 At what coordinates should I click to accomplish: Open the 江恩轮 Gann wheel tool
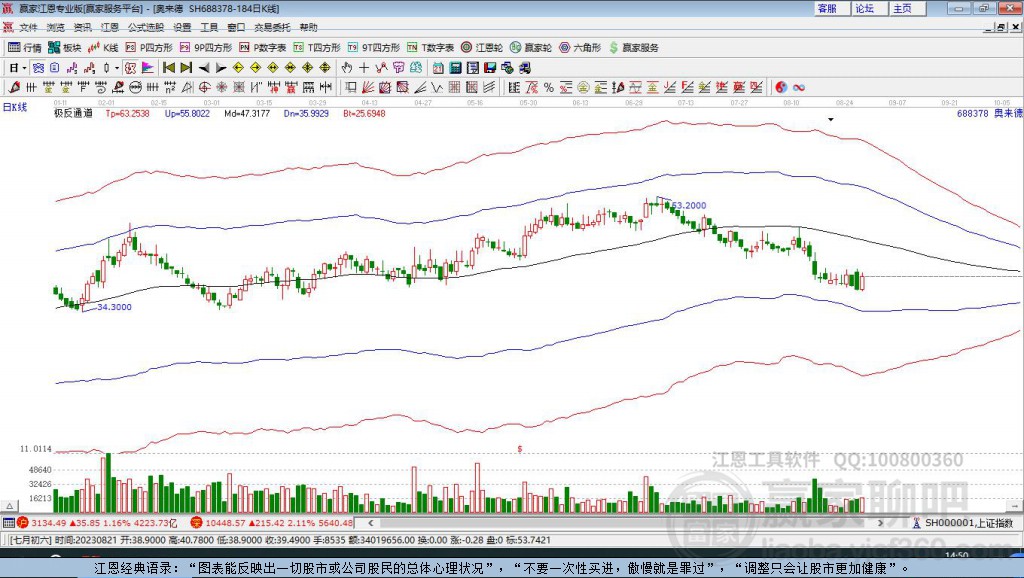pos(482,47)
